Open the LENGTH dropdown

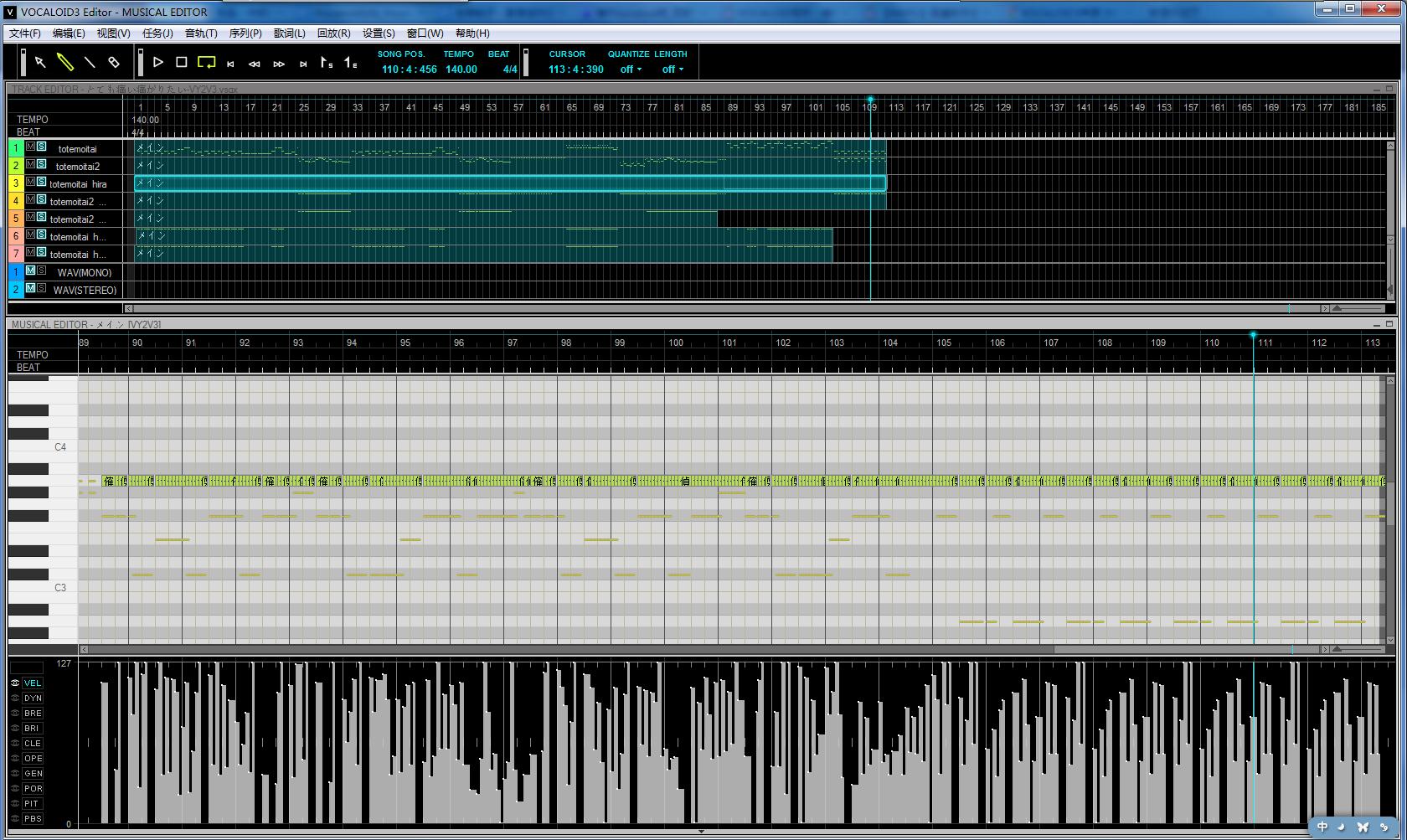pyautogui.click(x=673, y=70)
